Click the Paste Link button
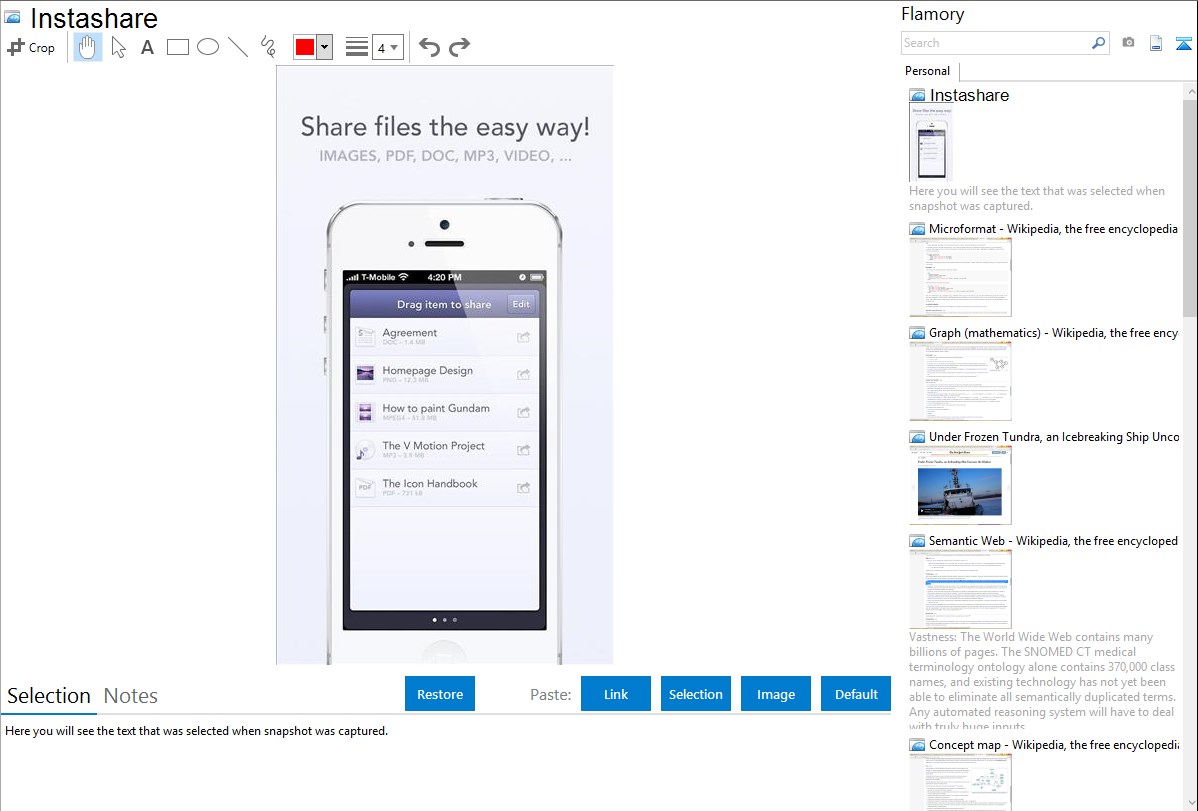 click(x=616, y=694)
